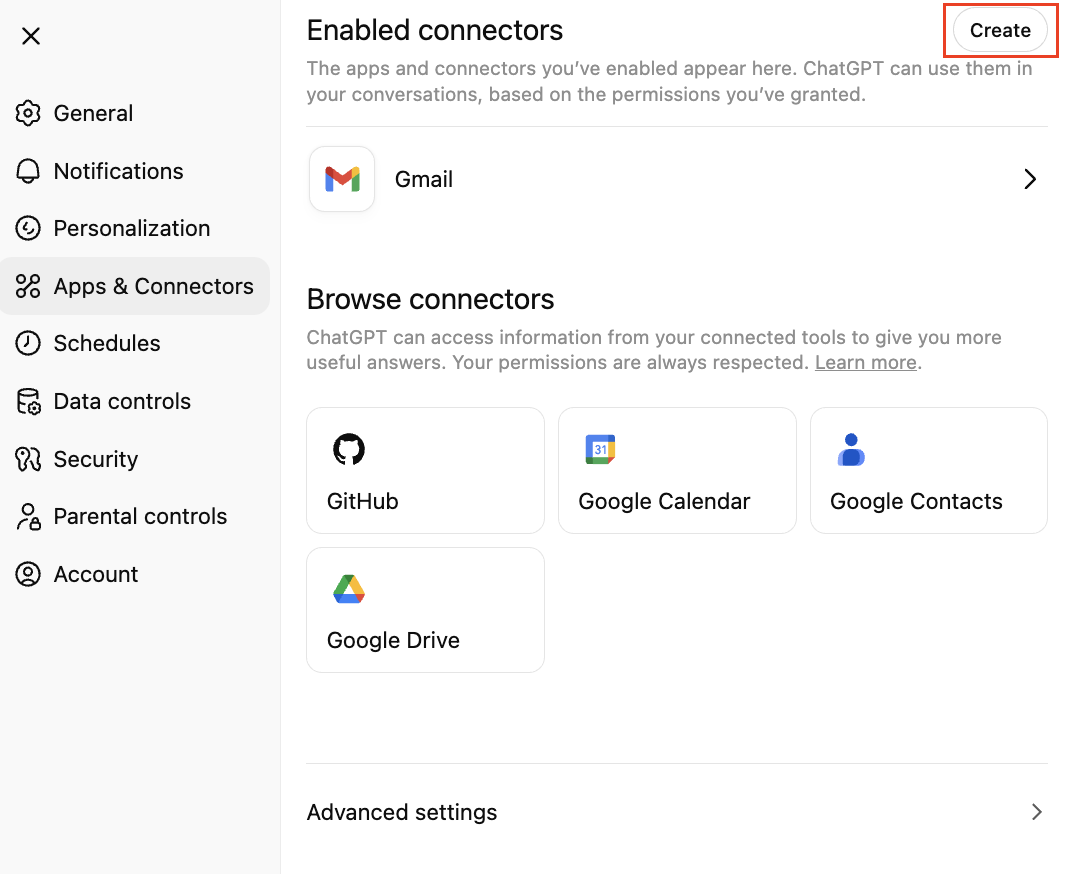Image resolution: width=1068 pixels, height=874 pixels.
Task: Switch to the Schedules tab
Action: 106,343
